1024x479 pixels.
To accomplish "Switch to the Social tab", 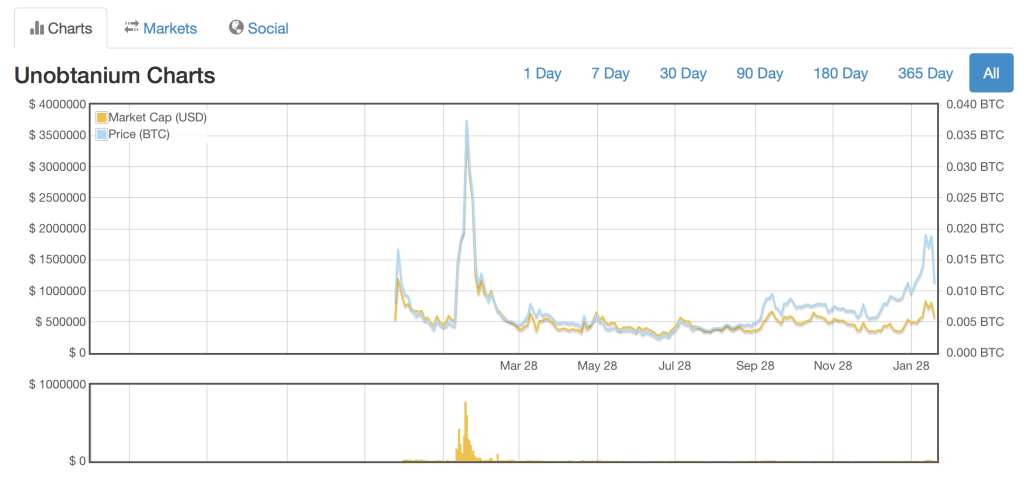I will 259,29.
